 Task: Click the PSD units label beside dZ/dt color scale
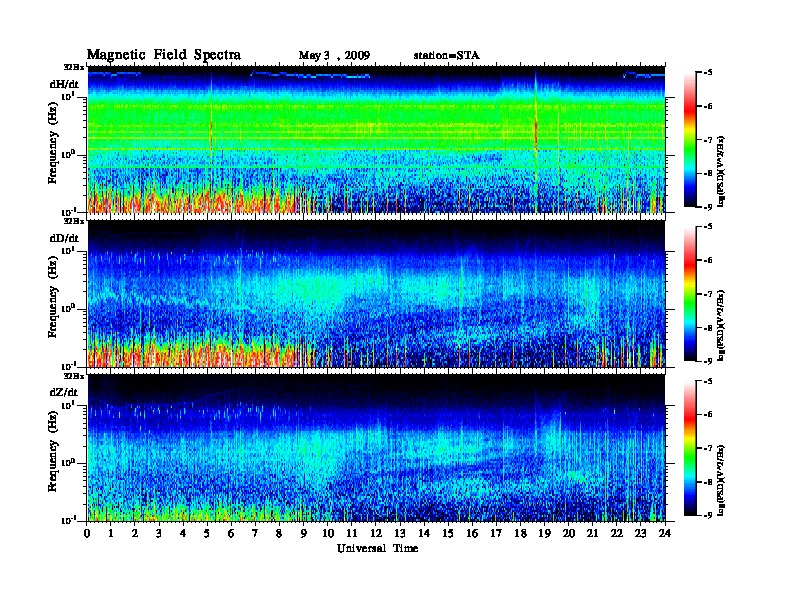[x=721, y=479]
